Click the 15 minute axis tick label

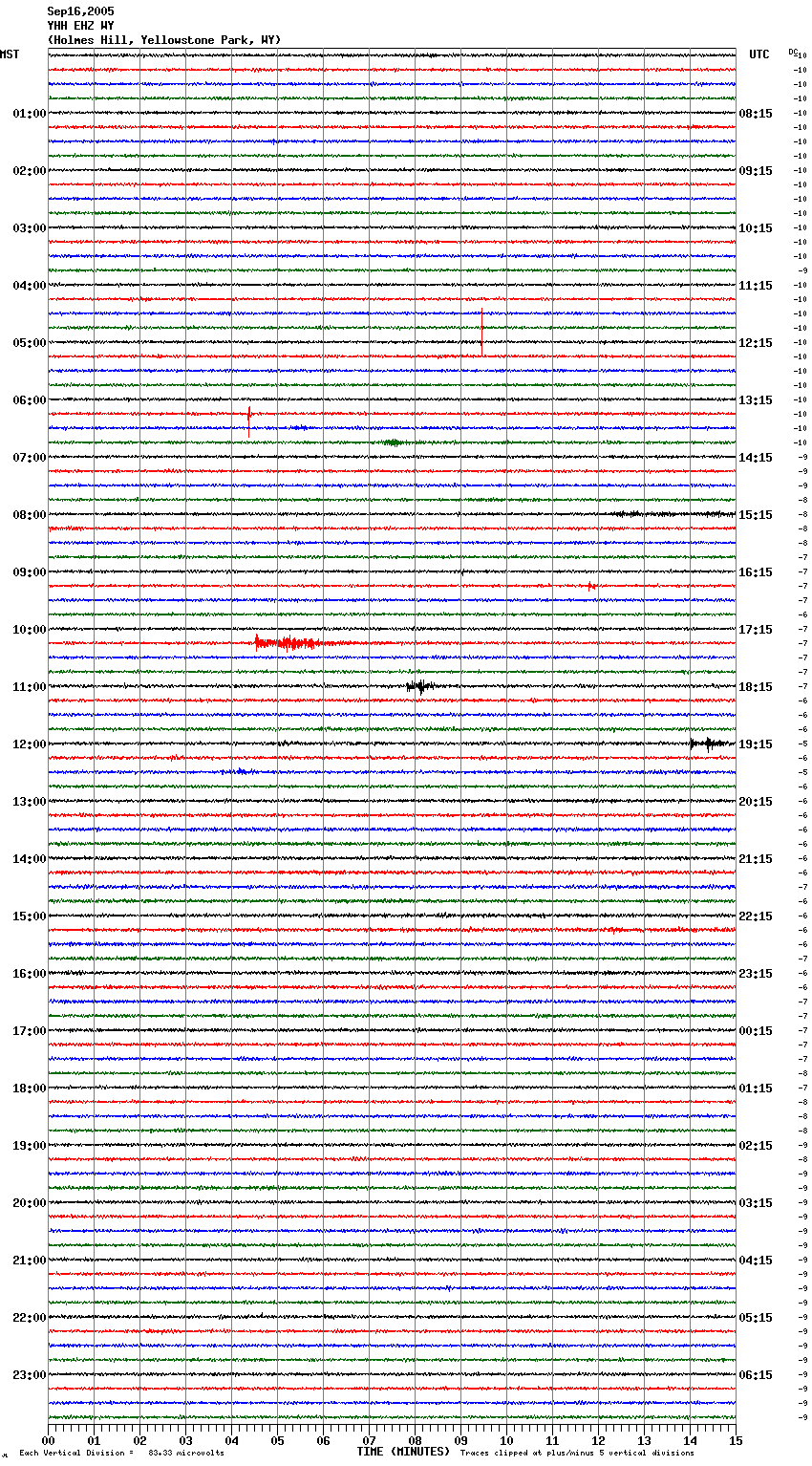[x=736, y=1440]
